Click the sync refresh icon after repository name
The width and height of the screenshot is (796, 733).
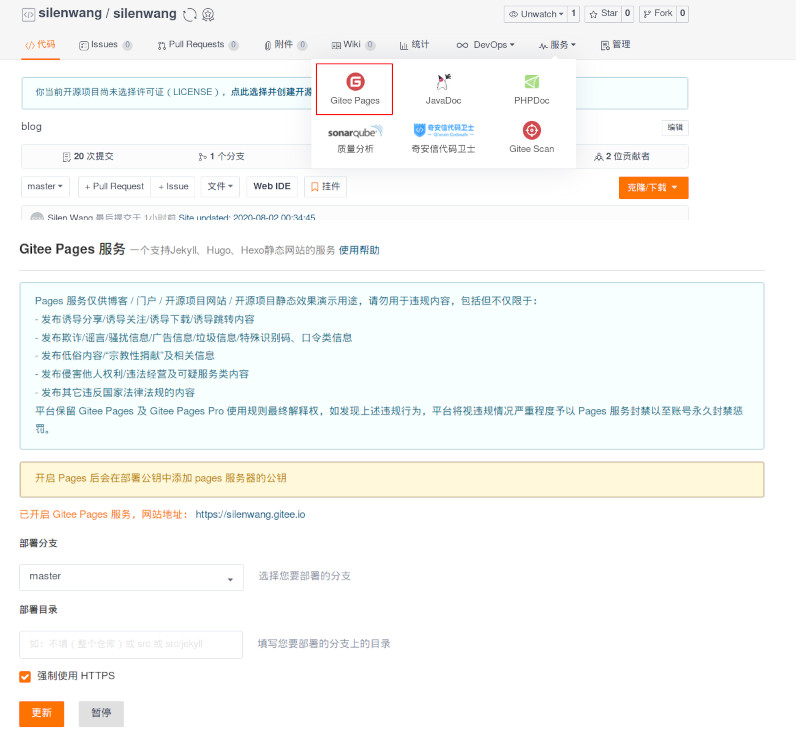point(189,15)
